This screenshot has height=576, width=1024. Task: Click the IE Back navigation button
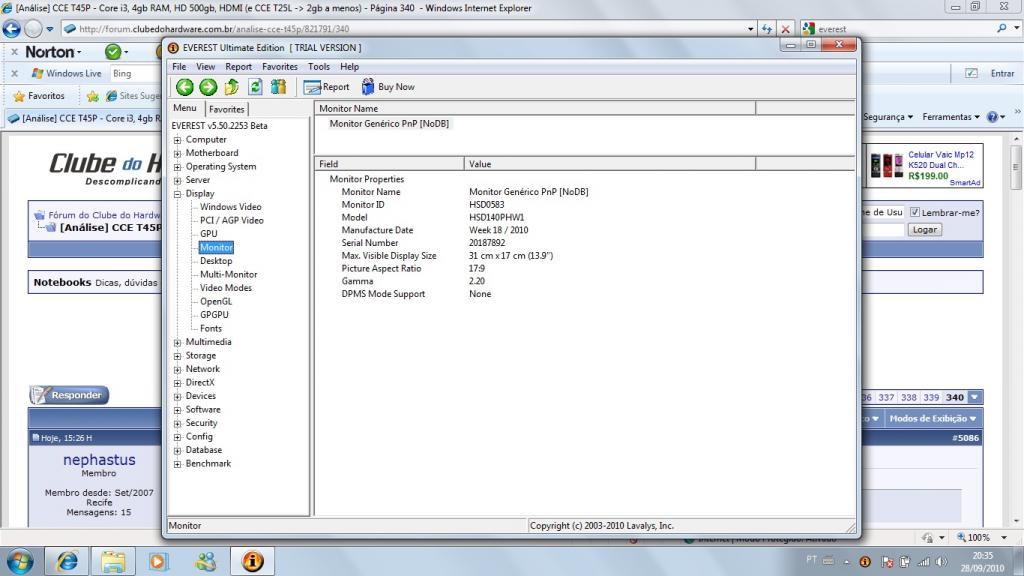coord(12,29)
